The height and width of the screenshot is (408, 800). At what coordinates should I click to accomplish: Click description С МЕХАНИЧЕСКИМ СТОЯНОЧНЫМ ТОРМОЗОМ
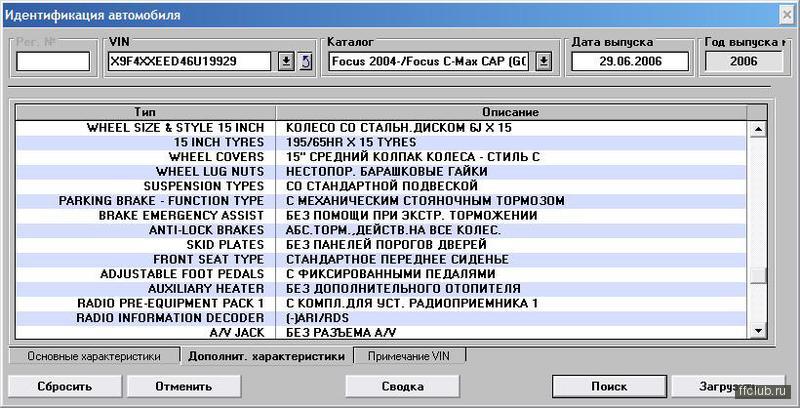(425, 201)
